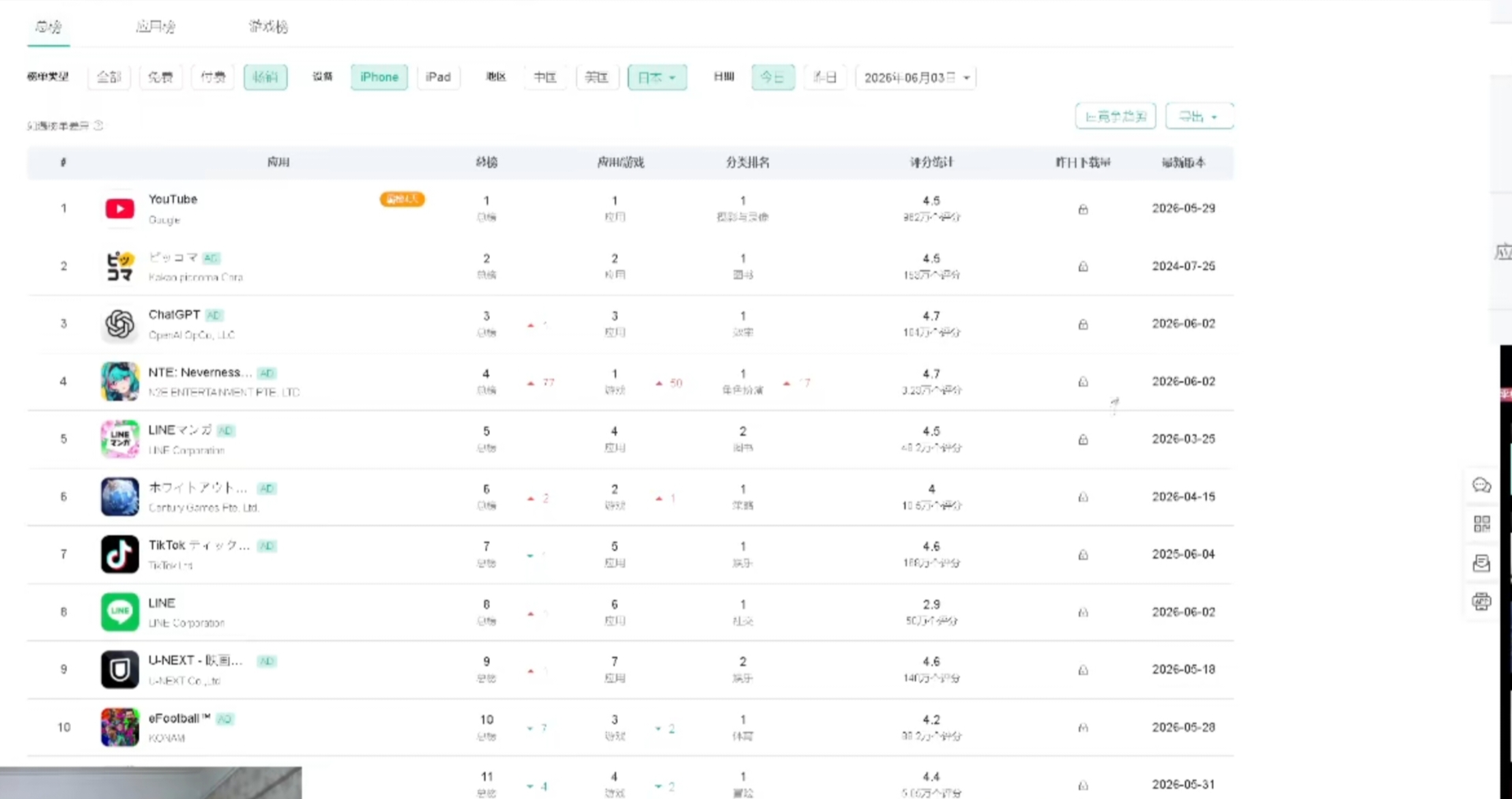This screenshot has width=1512, height=799.
Task: Click the 4.2 rating in the eFootball row
Action: click(x=931, y=719)
